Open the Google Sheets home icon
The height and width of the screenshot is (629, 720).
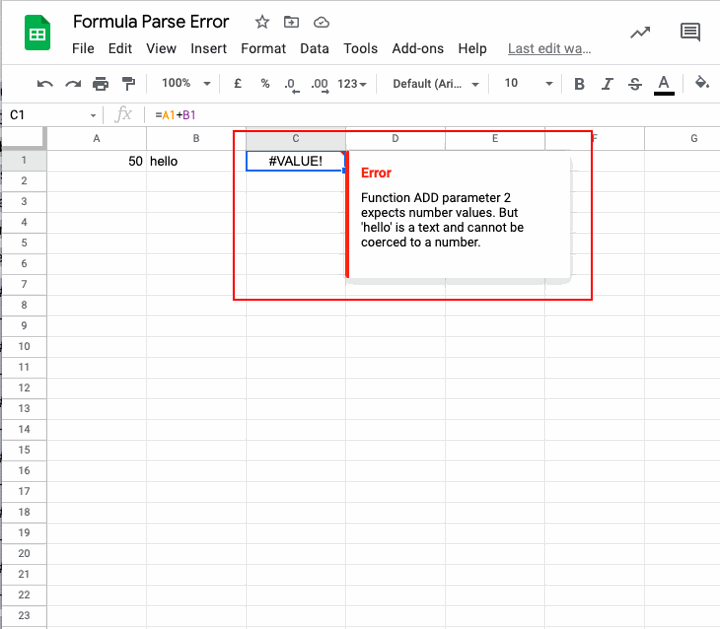[37, 33]
